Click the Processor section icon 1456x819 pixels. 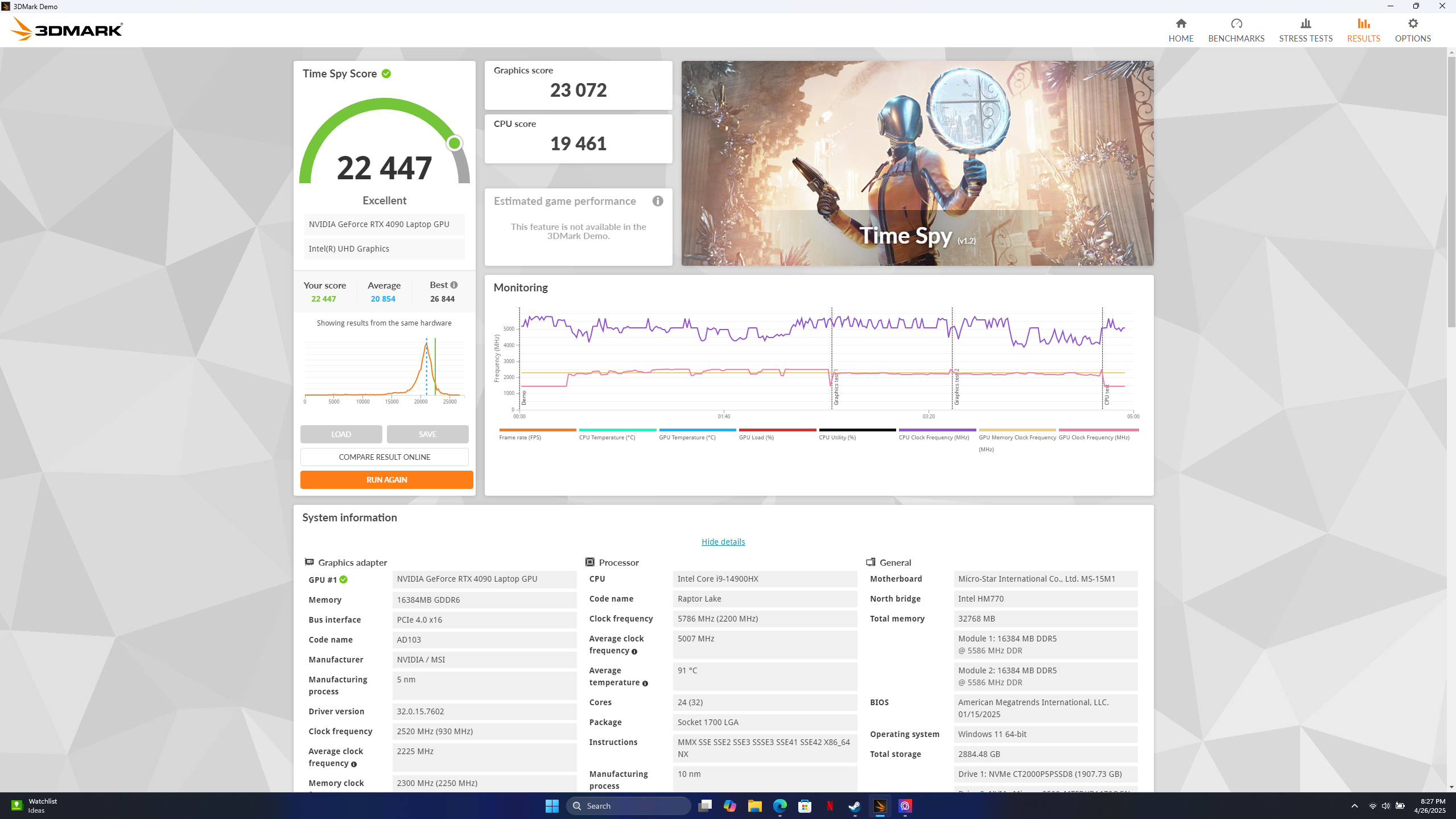click(x=590, y=562)
